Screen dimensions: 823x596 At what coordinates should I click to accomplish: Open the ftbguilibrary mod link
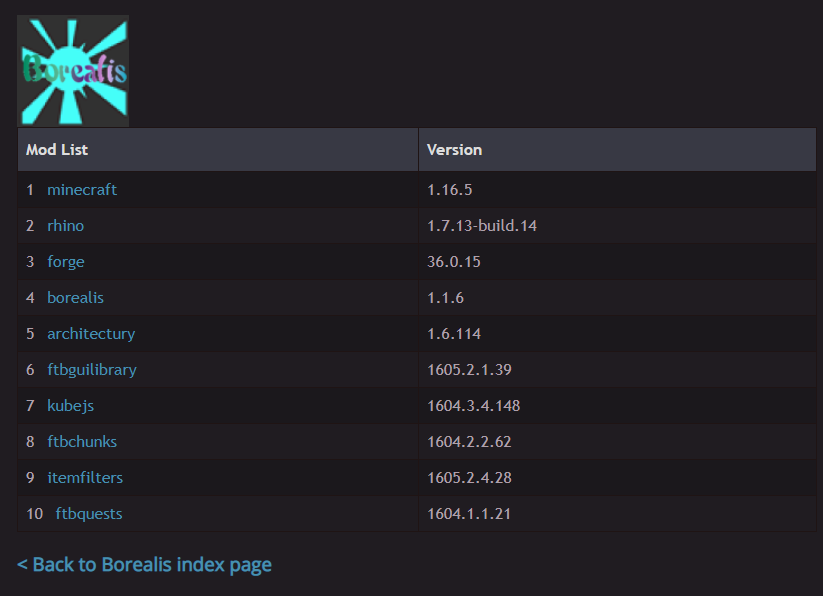pyautogui.click(x=92, y=370)
